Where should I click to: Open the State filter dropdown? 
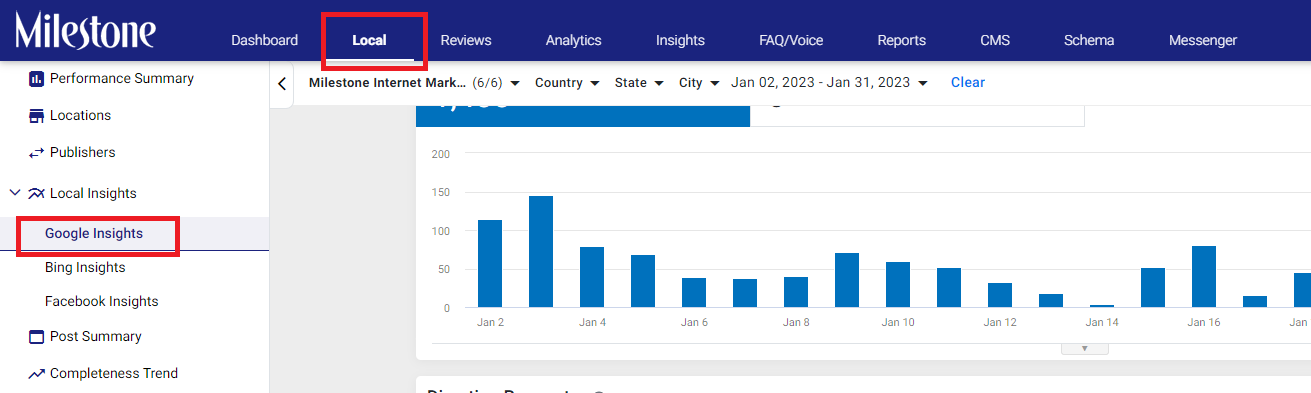pyautogui.click(x=639, y=83)
